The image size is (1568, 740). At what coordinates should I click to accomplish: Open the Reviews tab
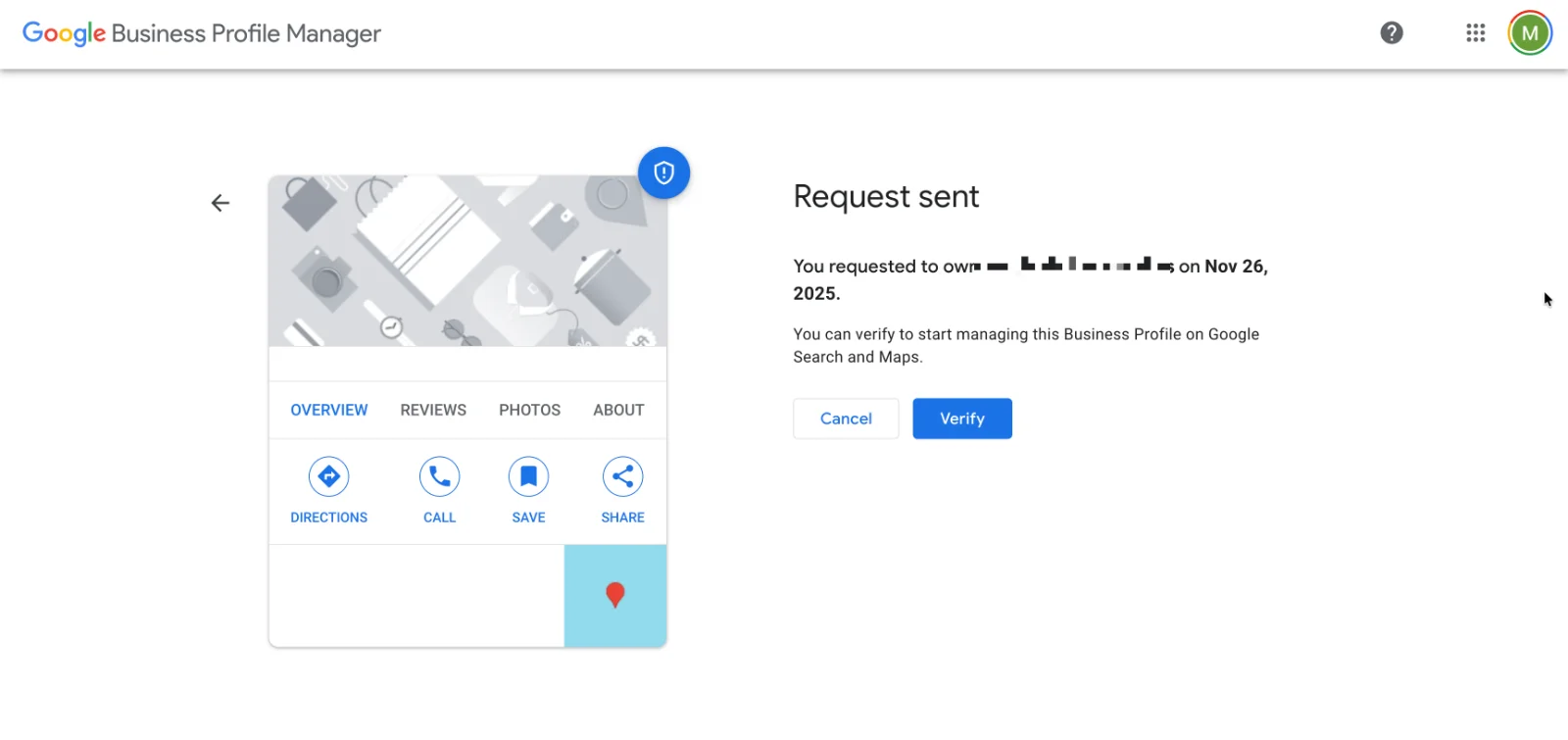point(433,410)
